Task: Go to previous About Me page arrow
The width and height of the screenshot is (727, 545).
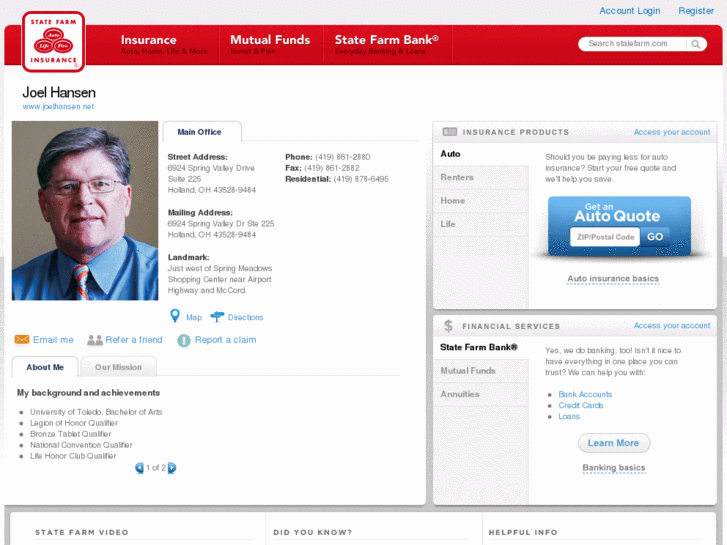Action: 139,468
